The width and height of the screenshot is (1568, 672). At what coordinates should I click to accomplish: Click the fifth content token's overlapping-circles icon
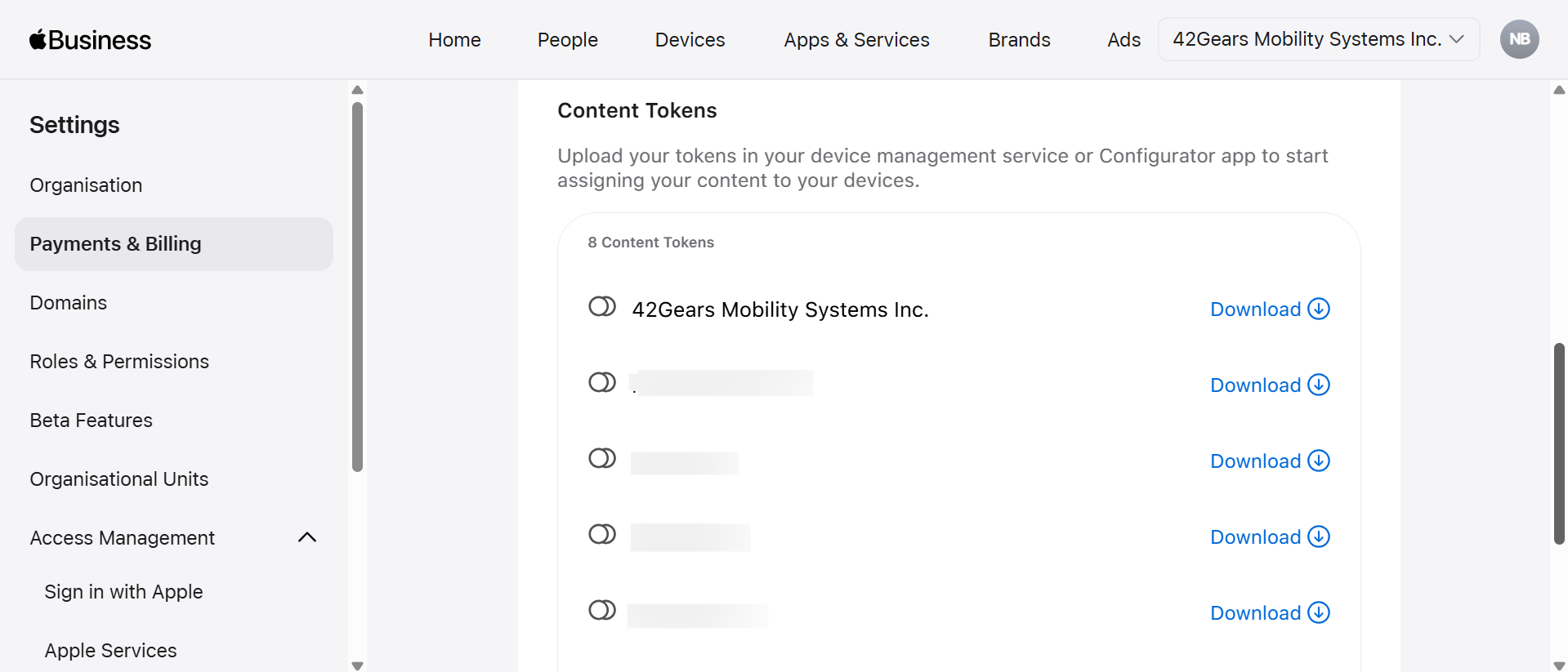602,610
